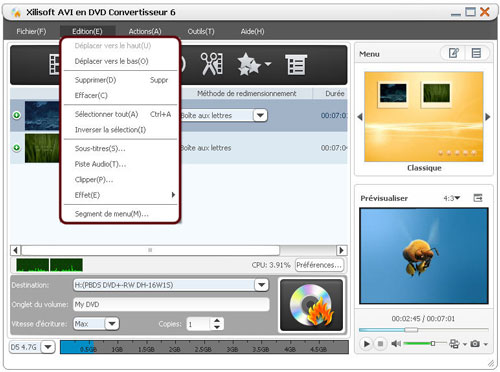Stop the preview playback
Screen dimensions: 500x372
(380, 344)
